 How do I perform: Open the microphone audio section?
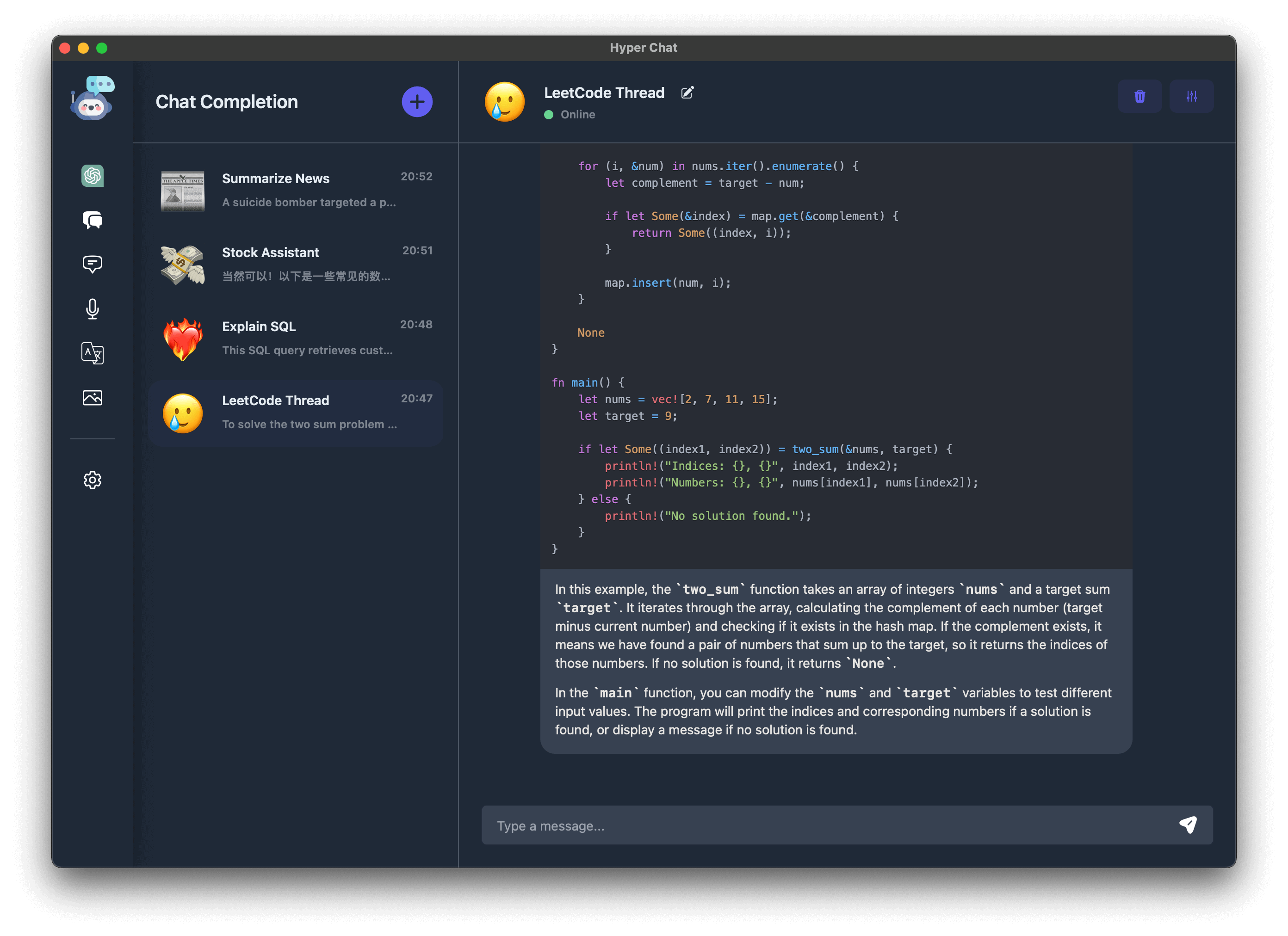(x=93, y=309)
